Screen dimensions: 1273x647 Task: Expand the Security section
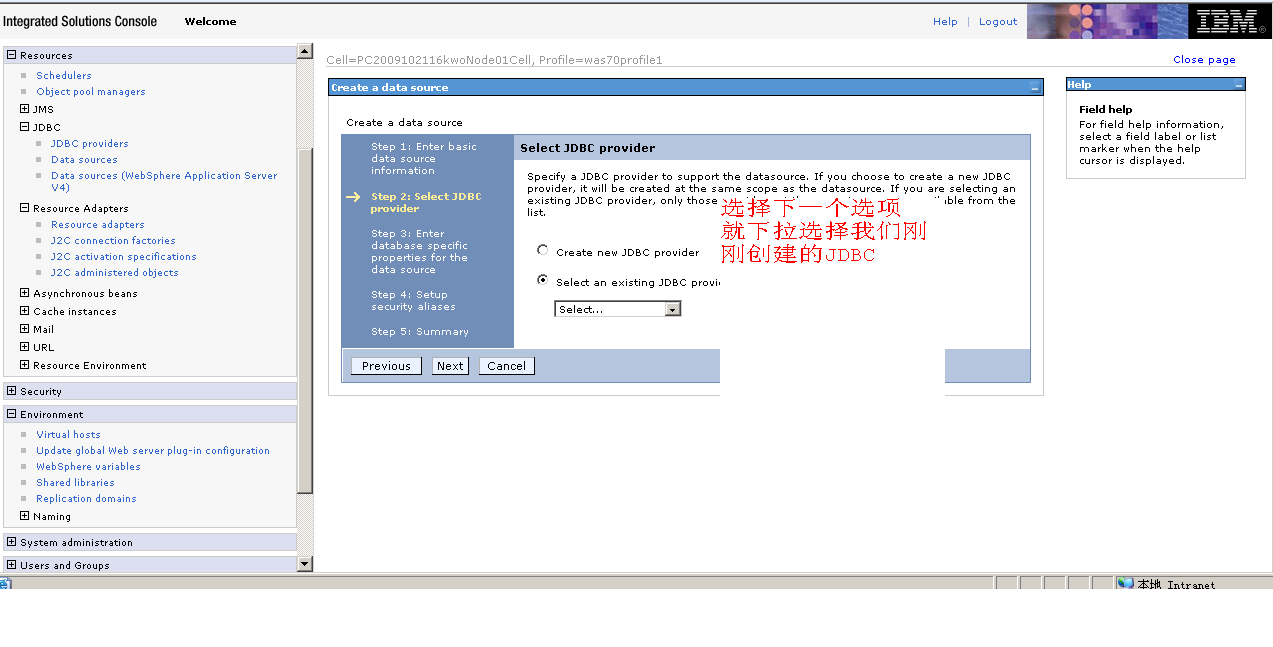[12, 391]
